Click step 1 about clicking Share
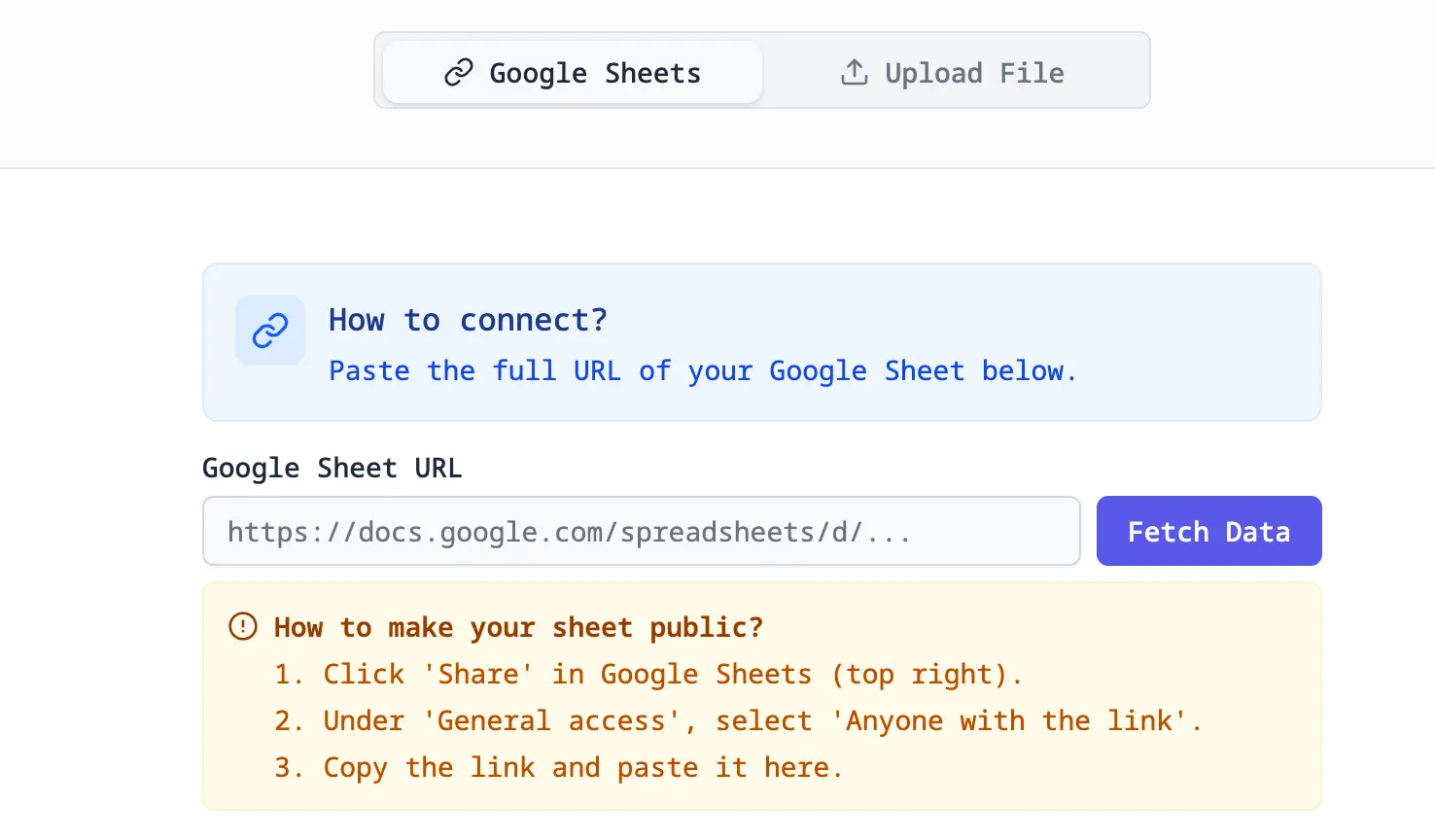Screen dimensions: 1435x840 (647, 675)
